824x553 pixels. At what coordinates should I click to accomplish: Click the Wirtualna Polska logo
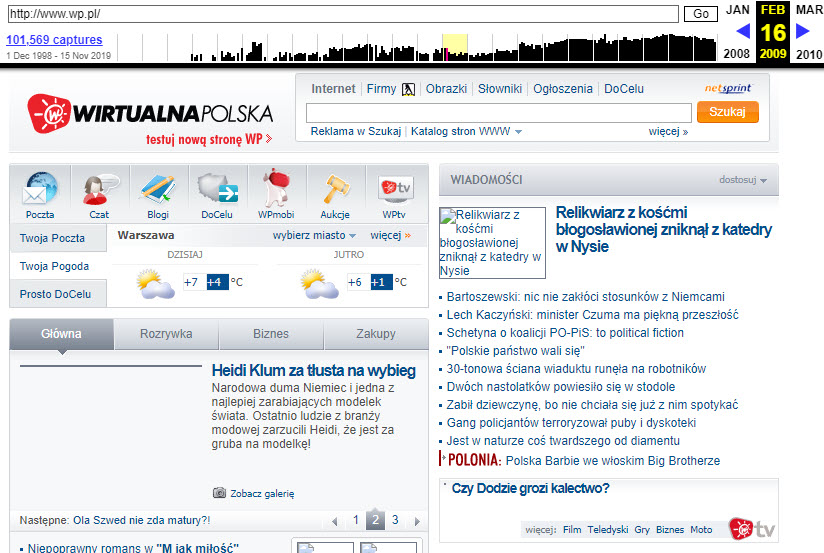click(150, 113)
